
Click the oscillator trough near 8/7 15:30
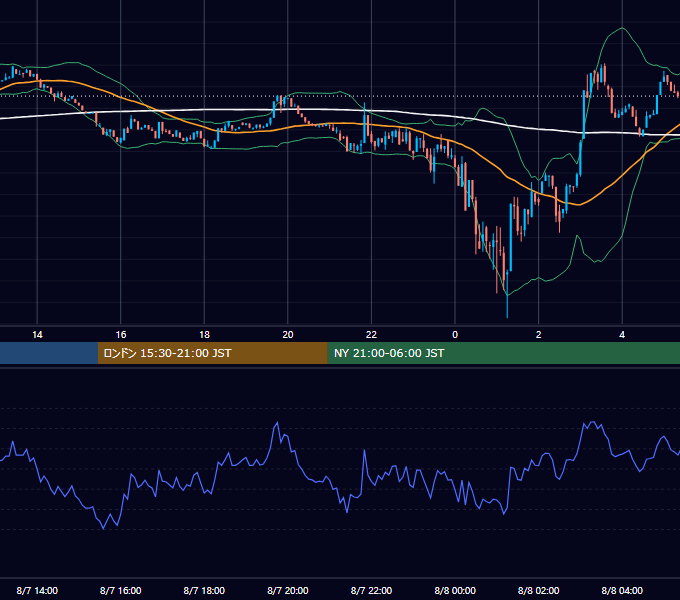click(103, 528)
